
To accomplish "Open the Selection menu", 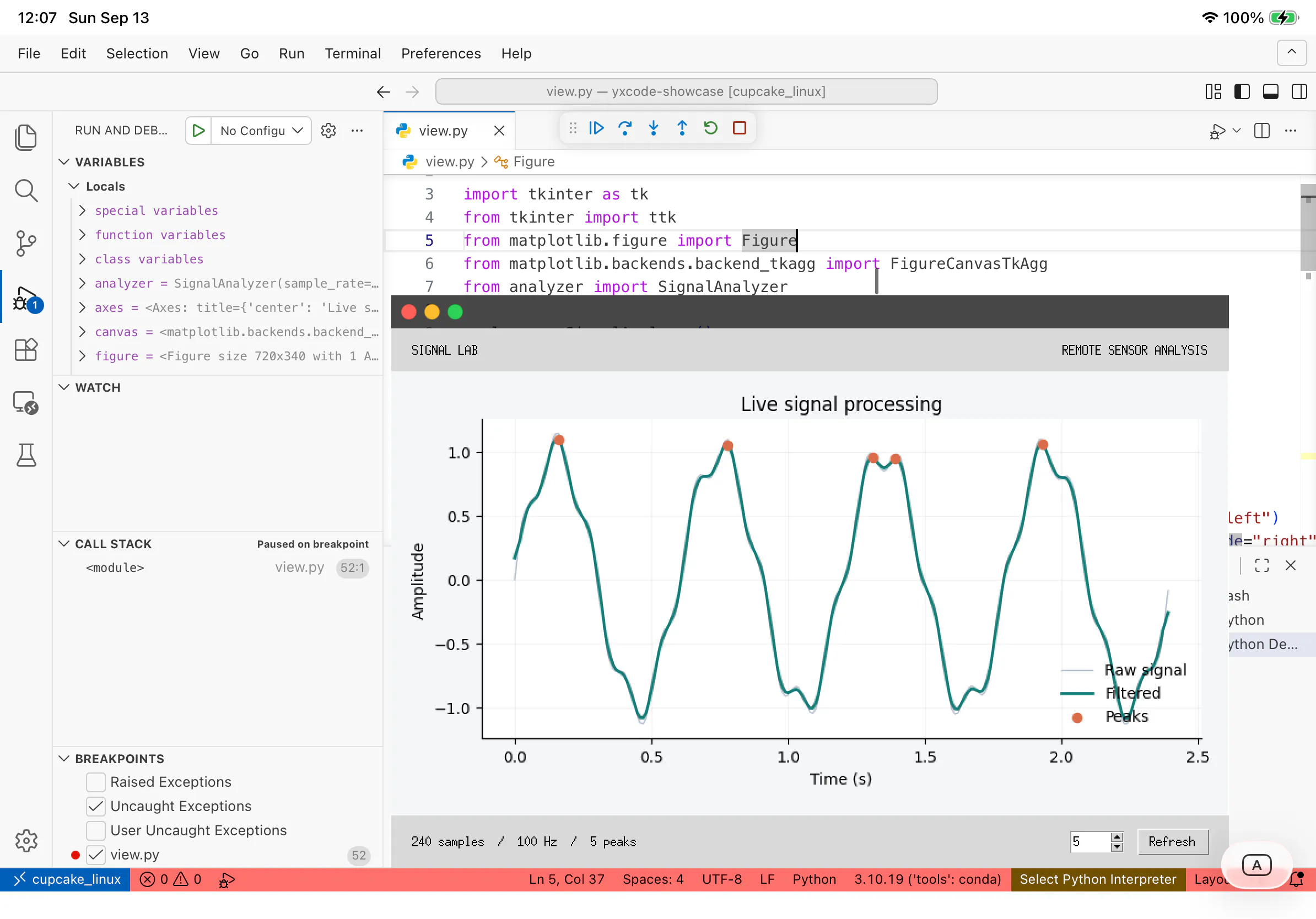I will click(x=137, y=53).
